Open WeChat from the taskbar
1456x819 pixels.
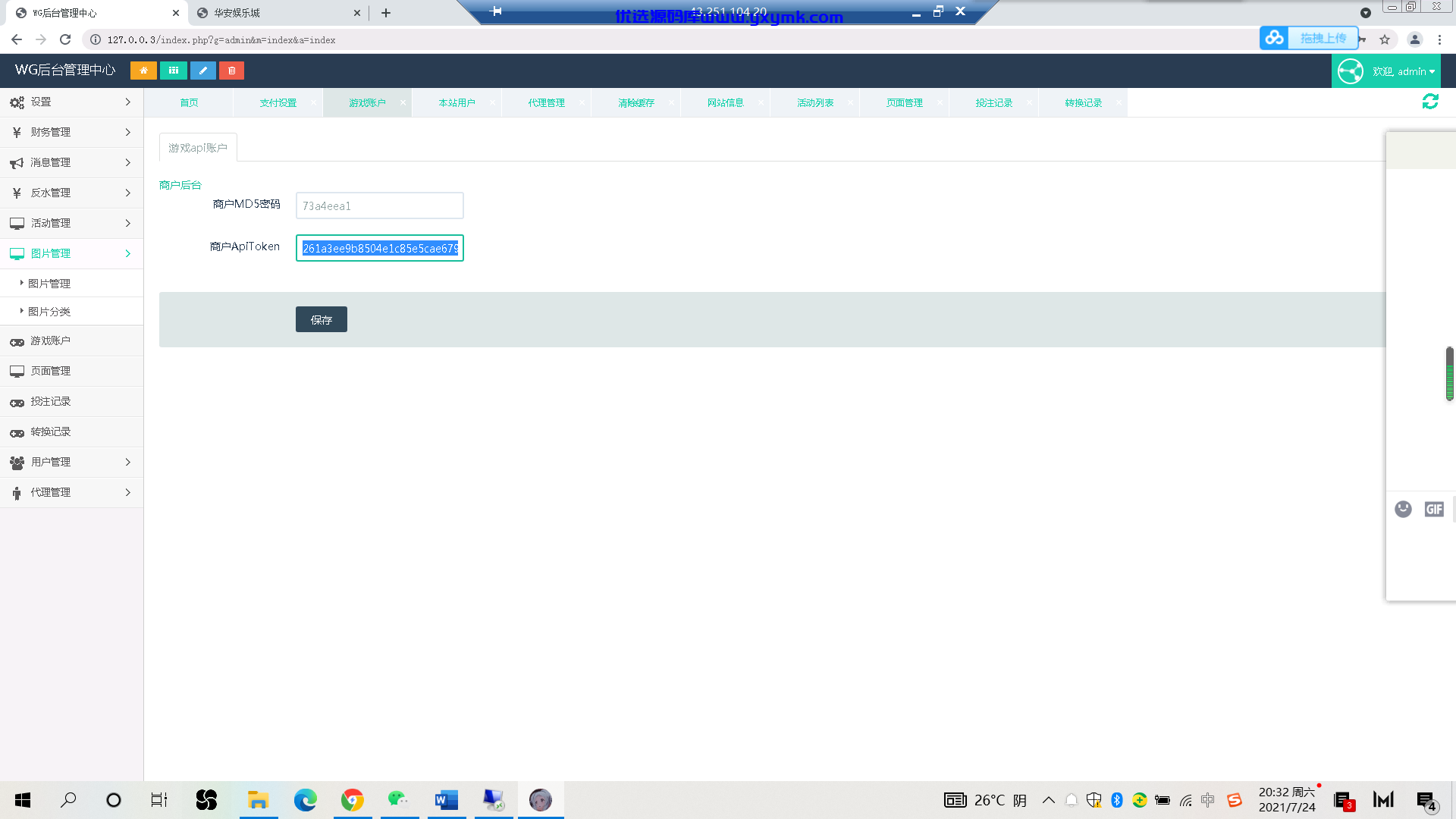399,800
